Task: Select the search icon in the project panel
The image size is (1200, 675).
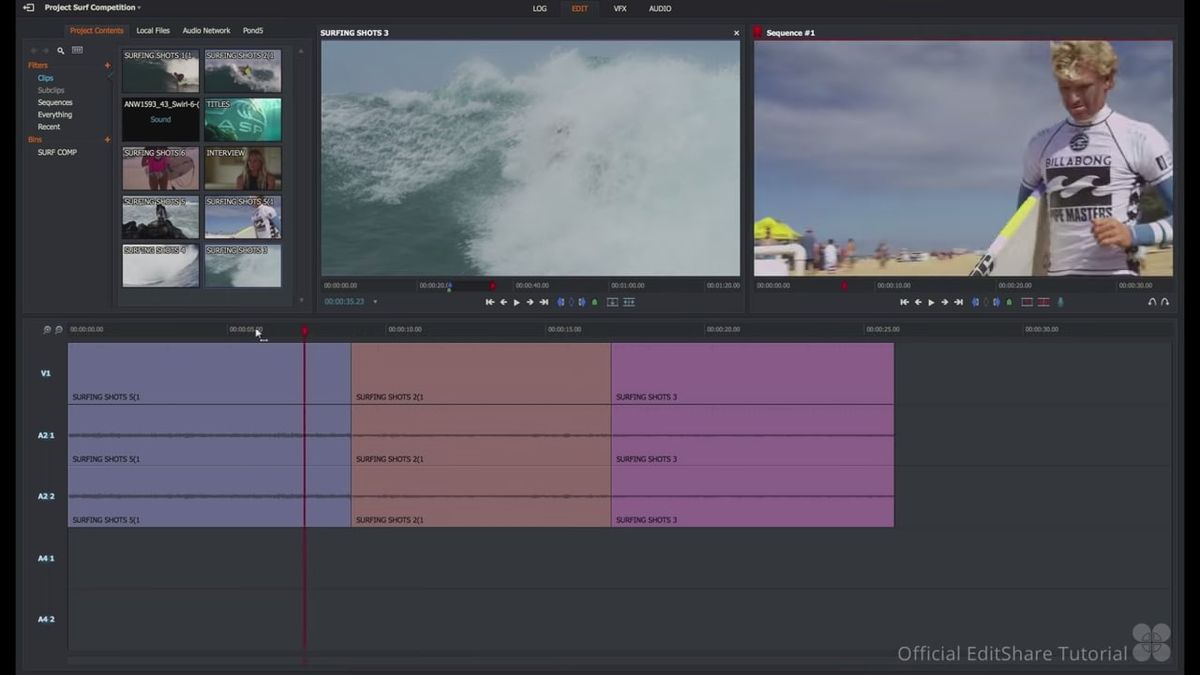Action: pos(61,49)
